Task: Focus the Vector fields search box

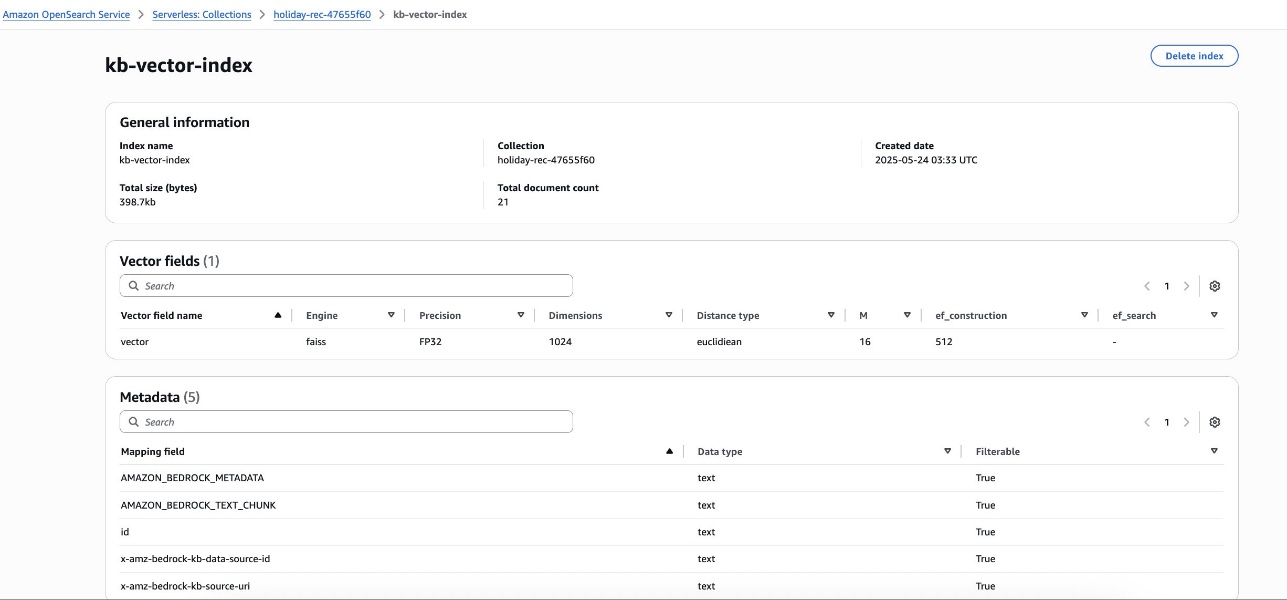Action: [x=346, y=286]
